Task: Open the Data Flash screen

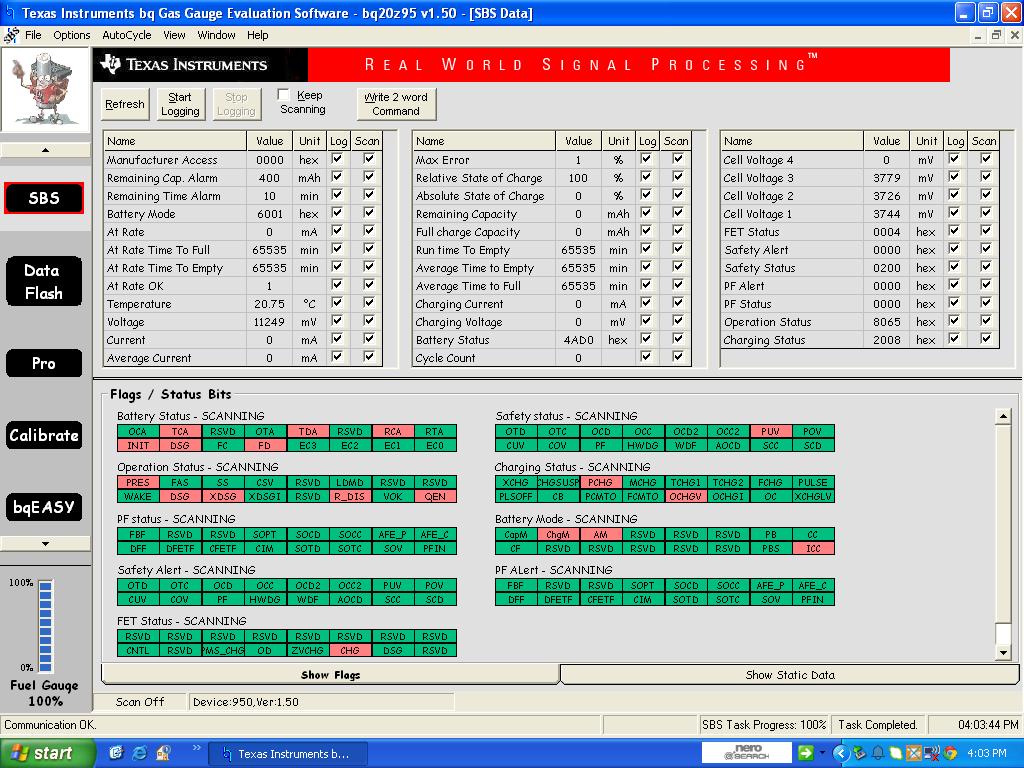Action: point(44,281)
